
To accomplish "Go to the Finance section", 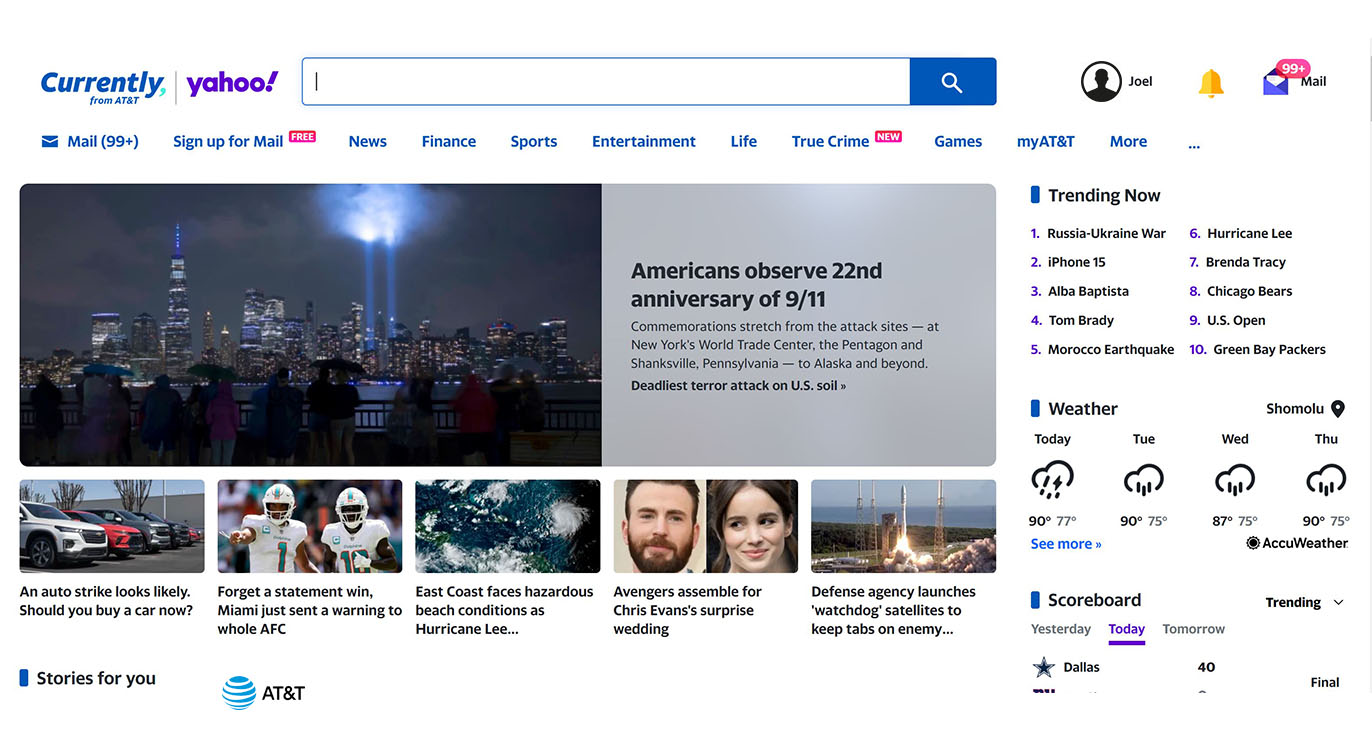I will point(448,142).
